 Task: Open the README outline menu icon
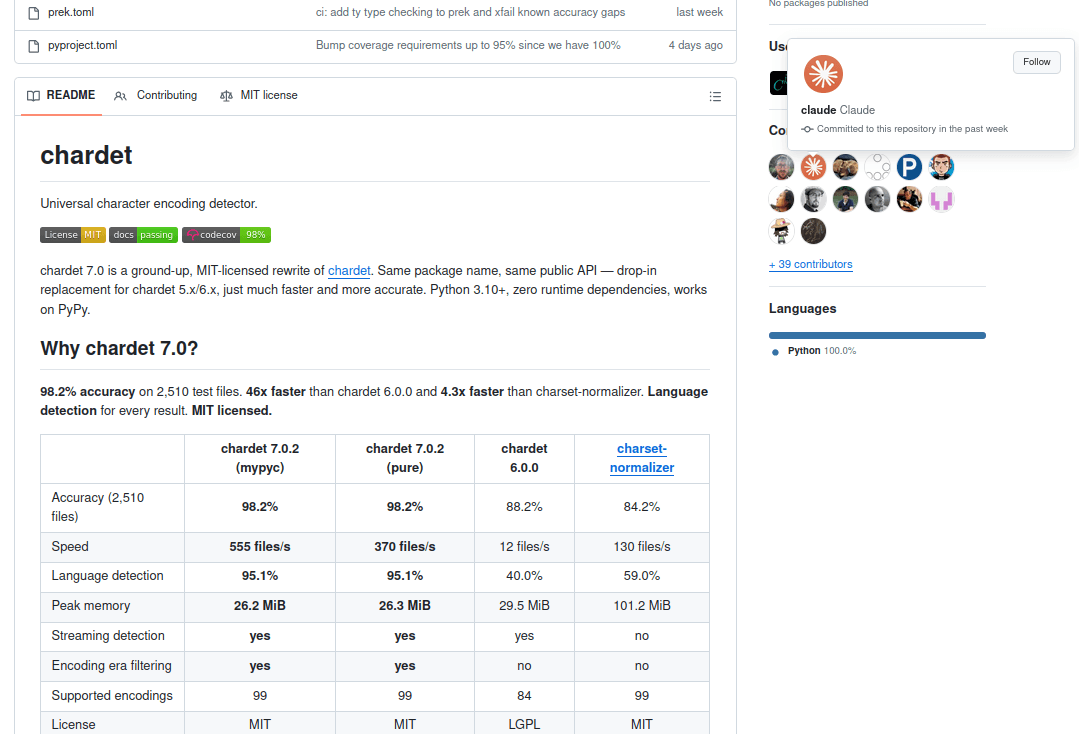coord(715,96)
